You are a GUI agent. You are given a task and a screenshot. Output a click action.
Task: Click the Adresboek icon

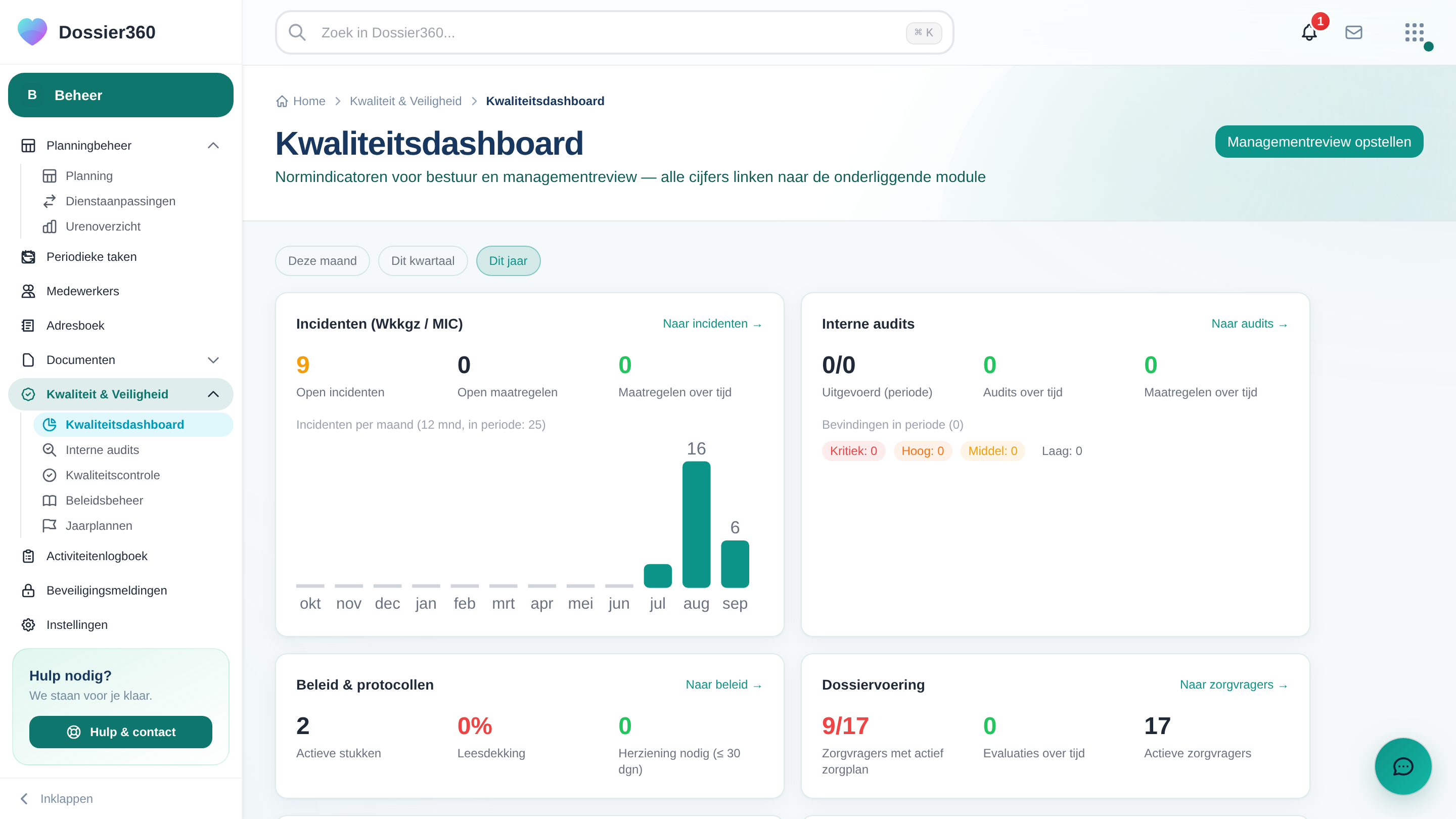(28, 326)
